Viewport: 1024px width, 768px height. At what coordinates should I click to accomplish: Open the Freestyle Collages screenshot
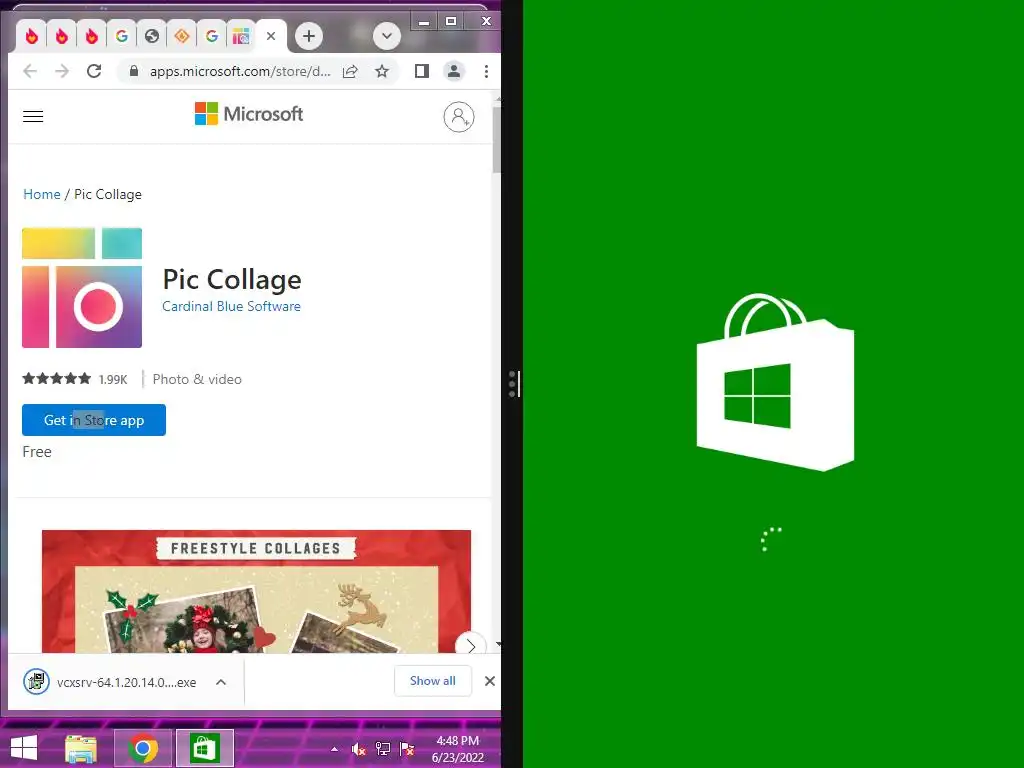point(256,591)
